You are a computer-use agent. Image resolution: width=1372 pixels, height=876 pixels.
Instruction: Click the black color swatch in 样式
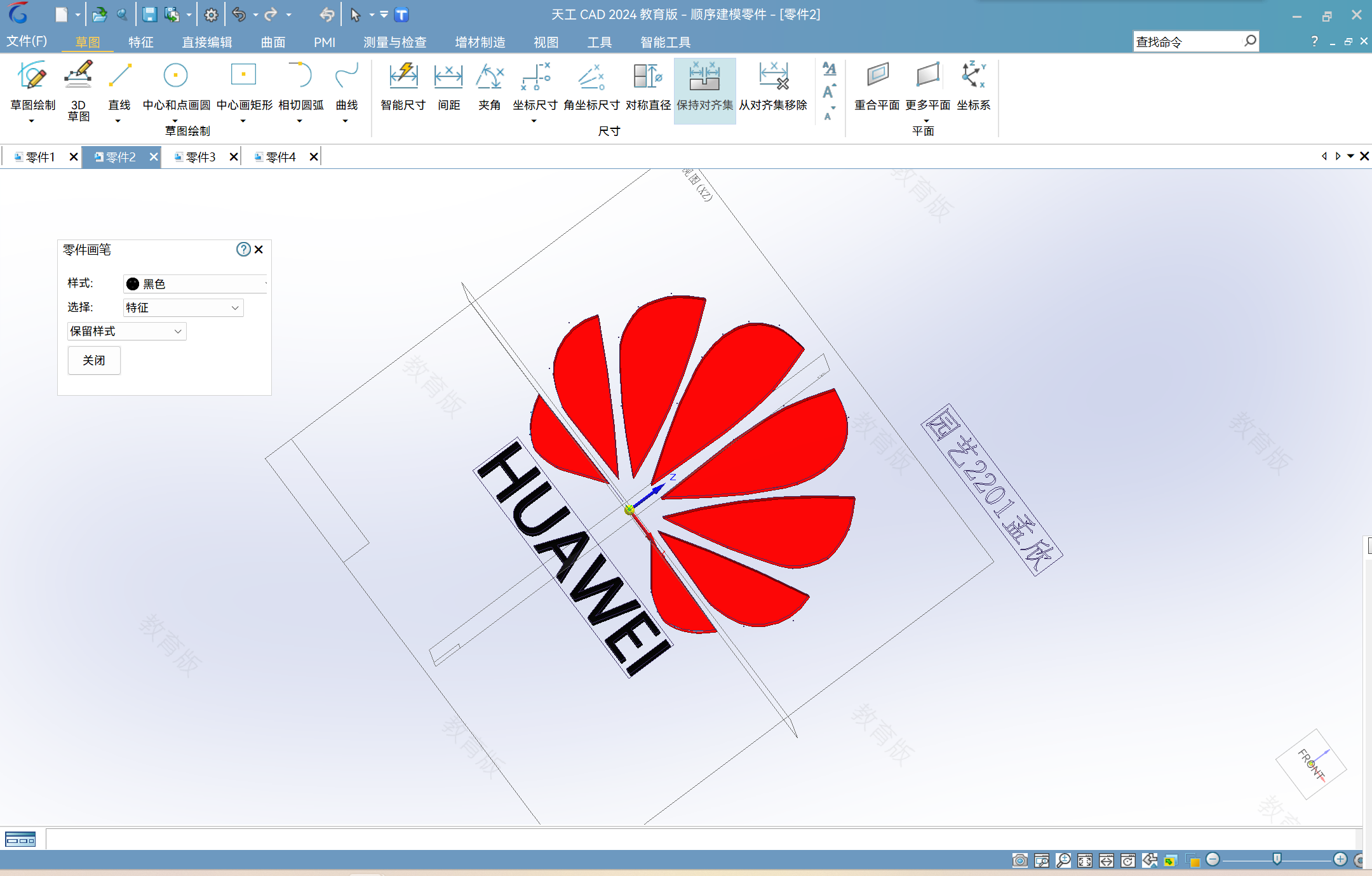pyautogui.click(x=133, y=284)
